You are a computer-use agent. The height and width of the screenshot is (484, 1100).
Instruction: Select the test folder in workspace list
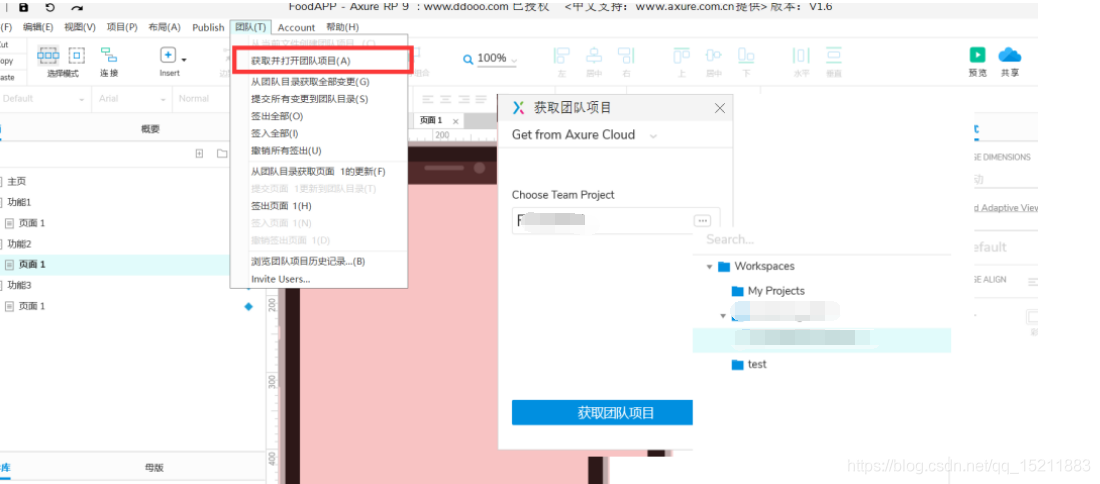point(756,365)
